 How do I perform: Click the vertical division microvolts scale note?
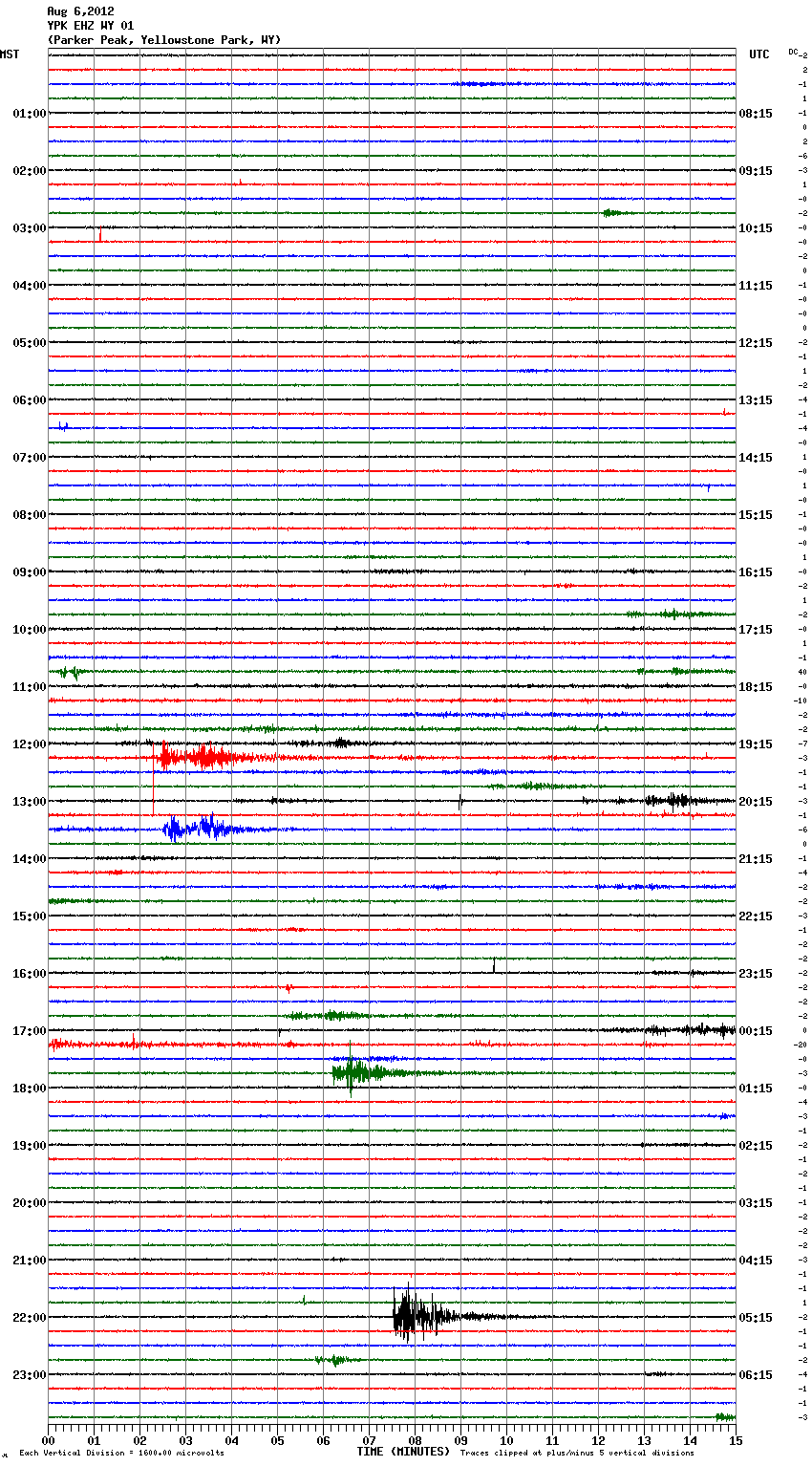121,1453
